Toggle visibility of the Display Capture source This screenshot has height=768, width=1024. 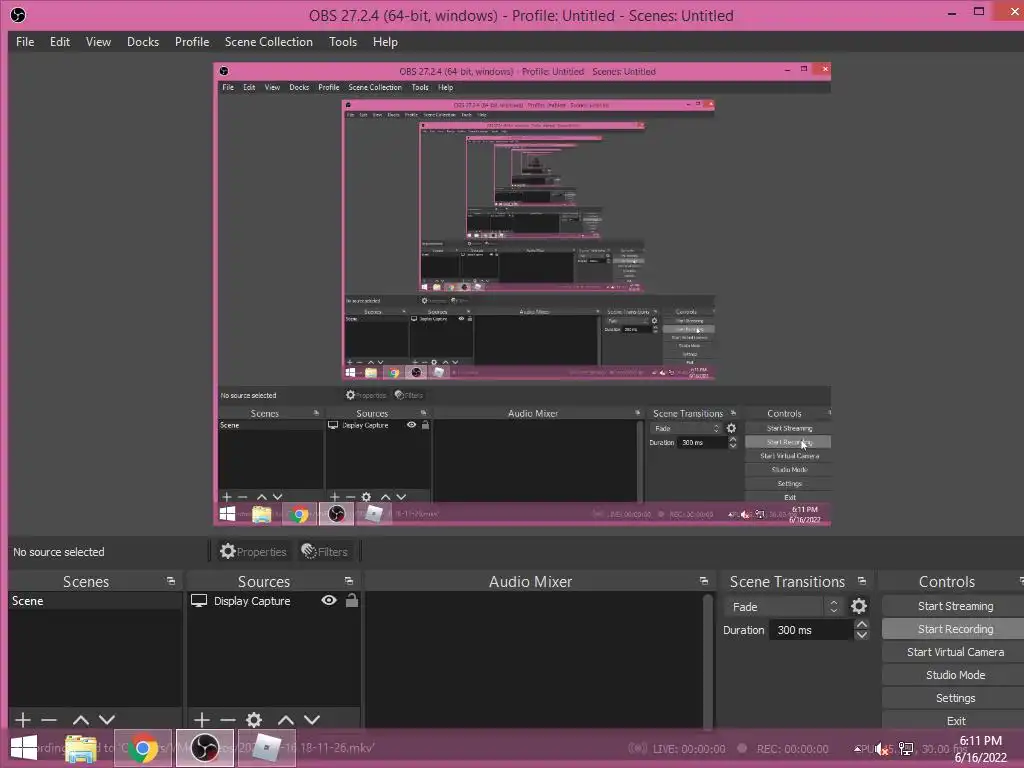[329, 600]
